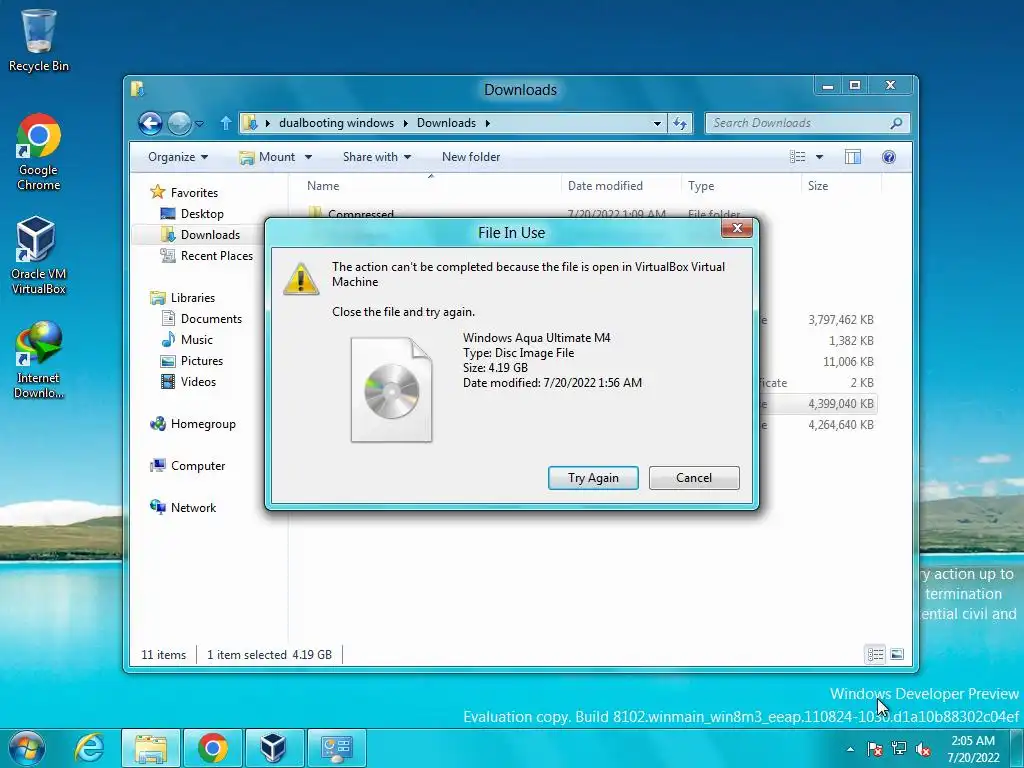Sort by Size column header
The width and height of the screenshot is (1024, 768).
(x=841, y=185)
